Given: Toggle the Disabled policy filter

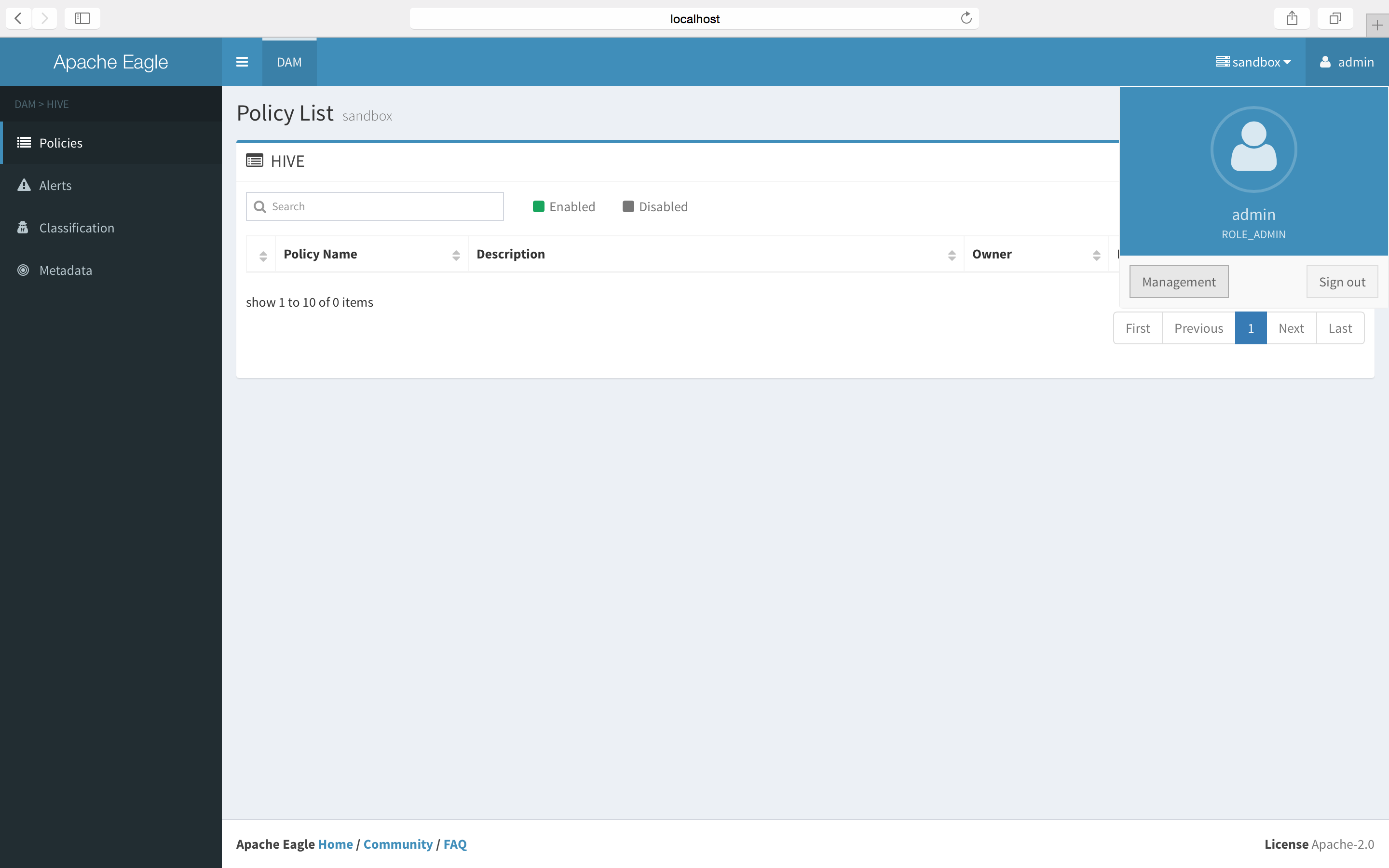Looking at the screenshot, I should click(x=655, y=207).
